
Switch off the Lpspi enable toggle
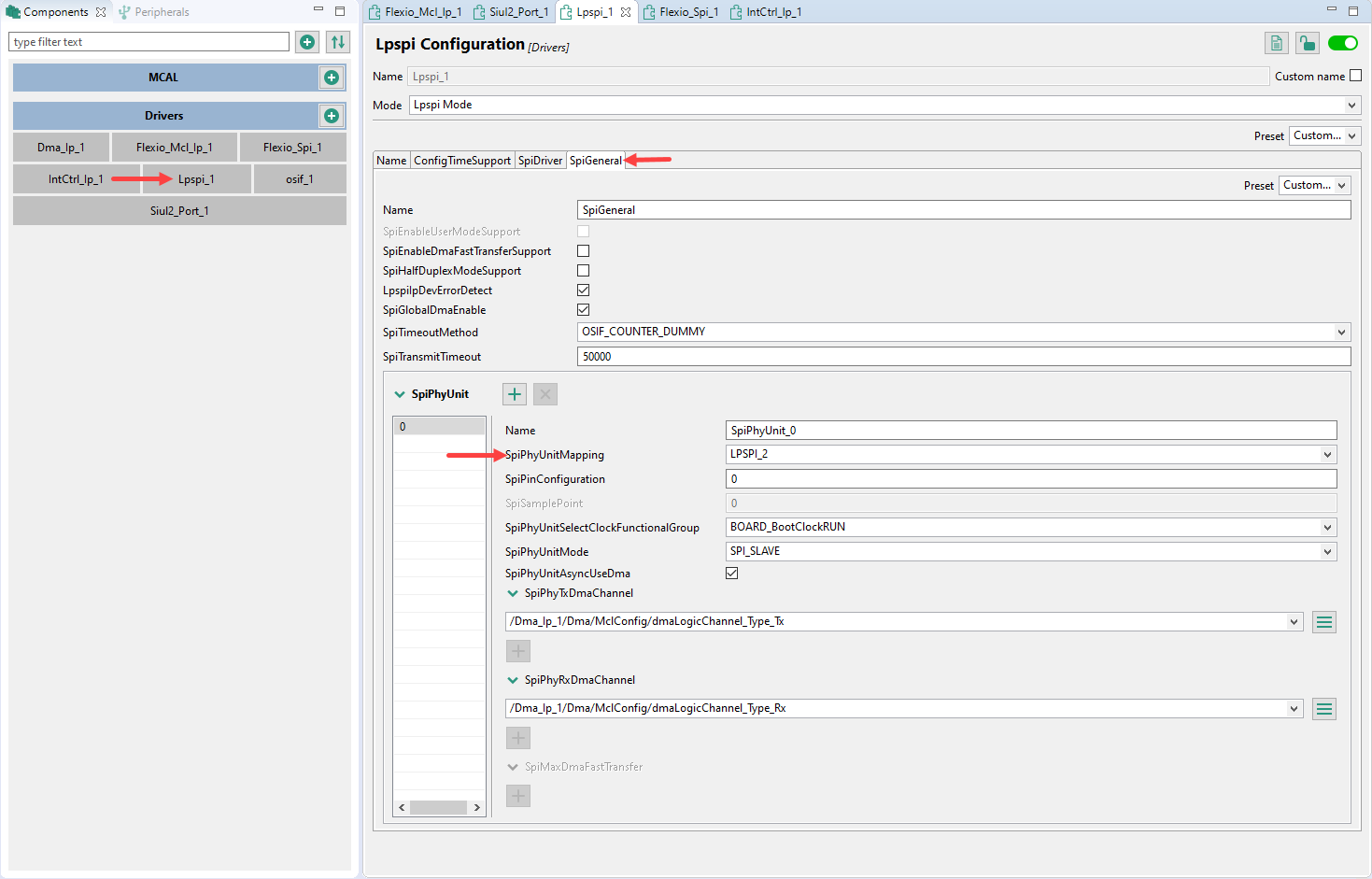pos(1342,43)
